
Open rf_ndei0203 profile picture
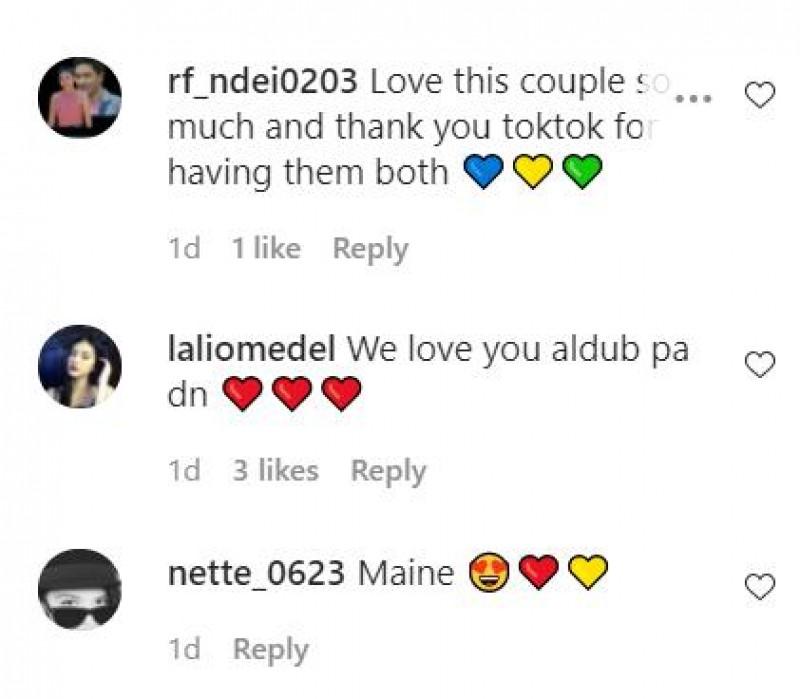point(80,97)
